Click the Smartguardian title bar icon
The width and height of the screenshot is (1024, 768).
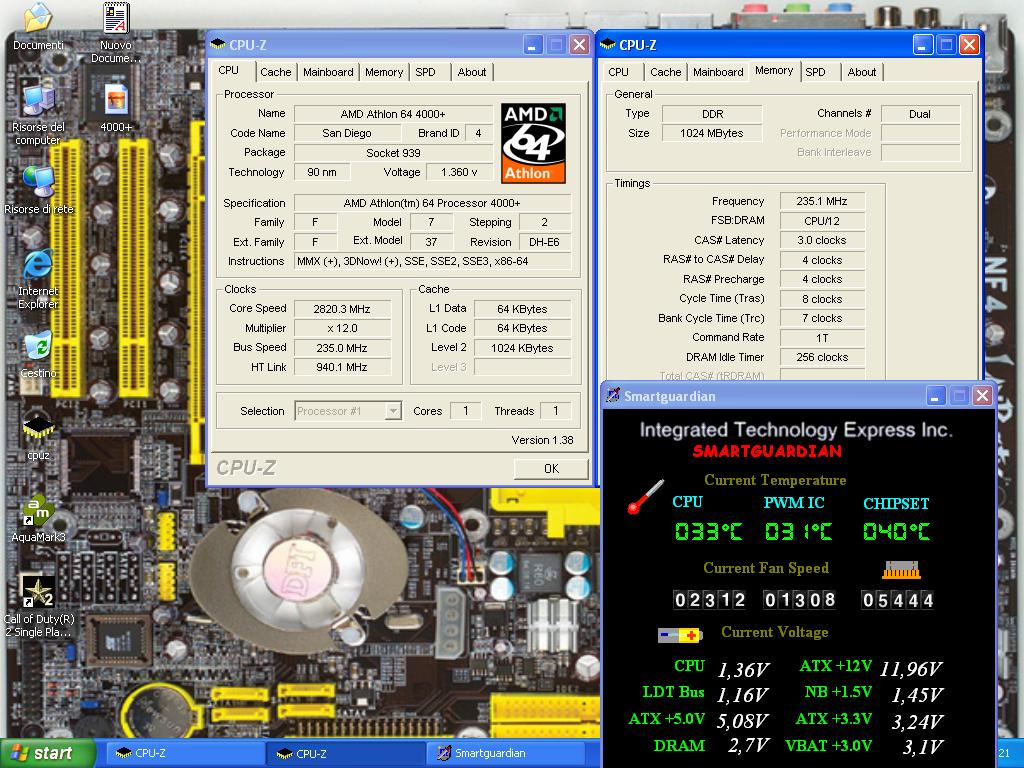click(613, 395)
